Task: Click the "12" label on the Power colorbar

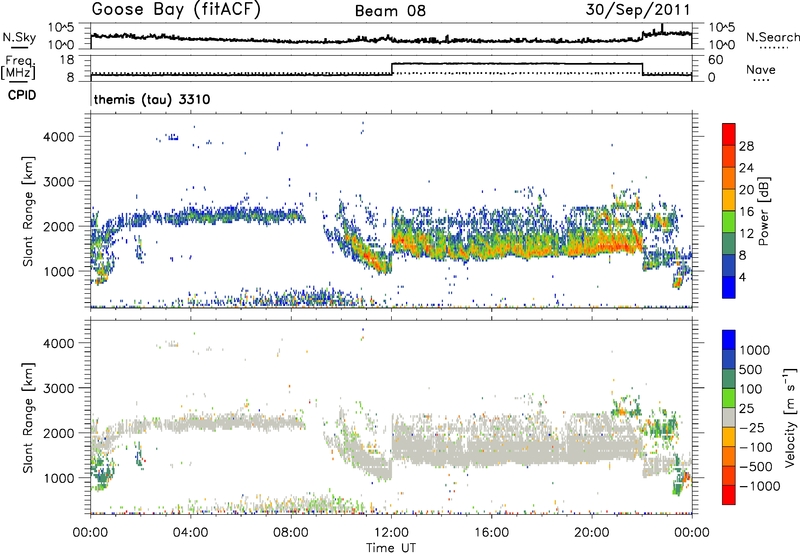Action: (x=746, y=234)
